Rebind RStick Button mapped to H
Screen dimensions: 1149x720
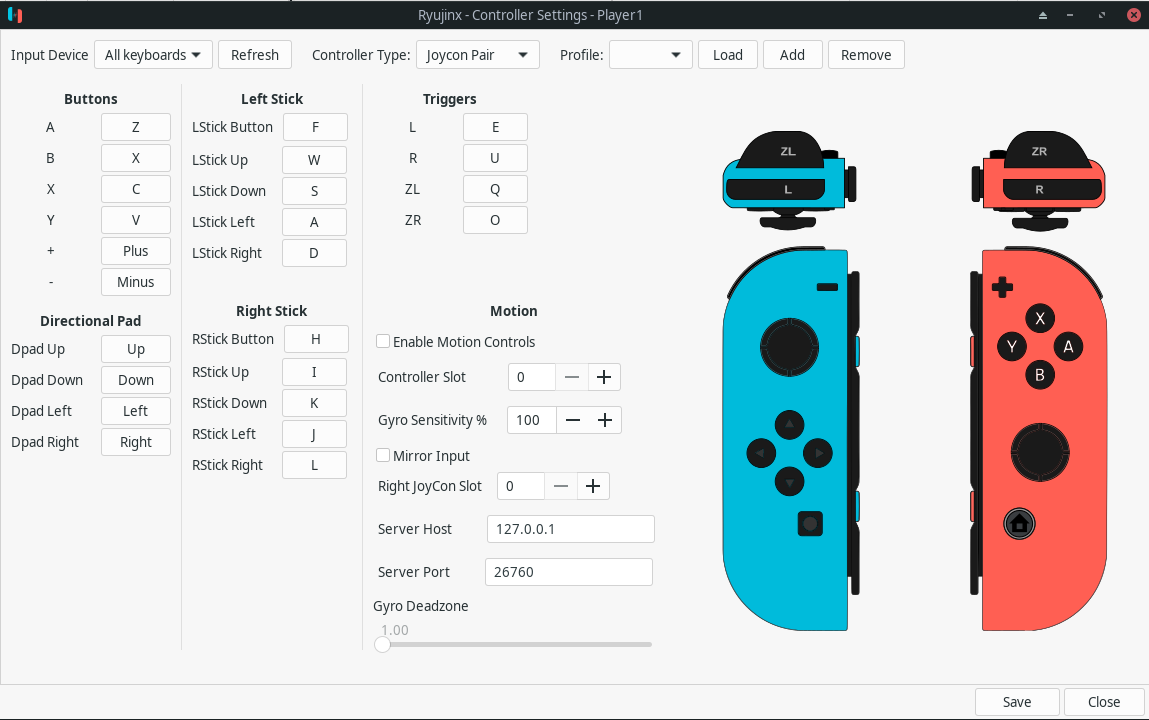[316, 339]
